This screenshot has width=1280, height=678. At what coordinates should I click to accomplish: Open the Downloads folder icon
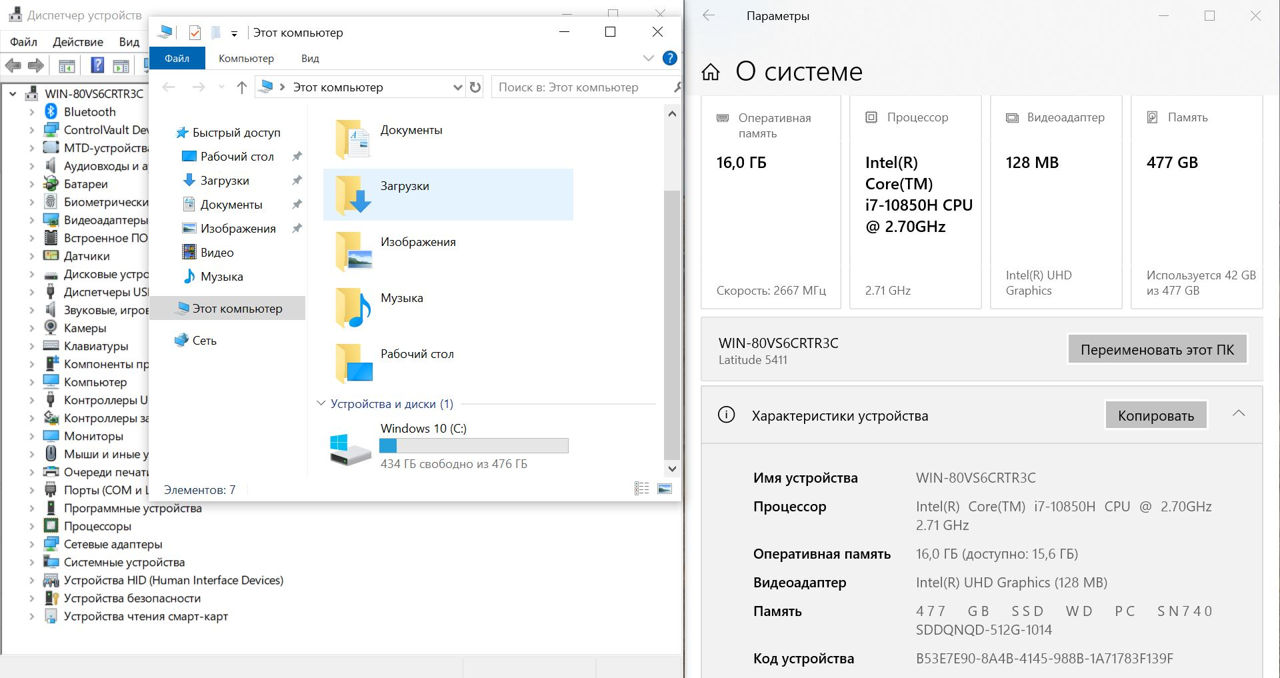coord(353,194)
